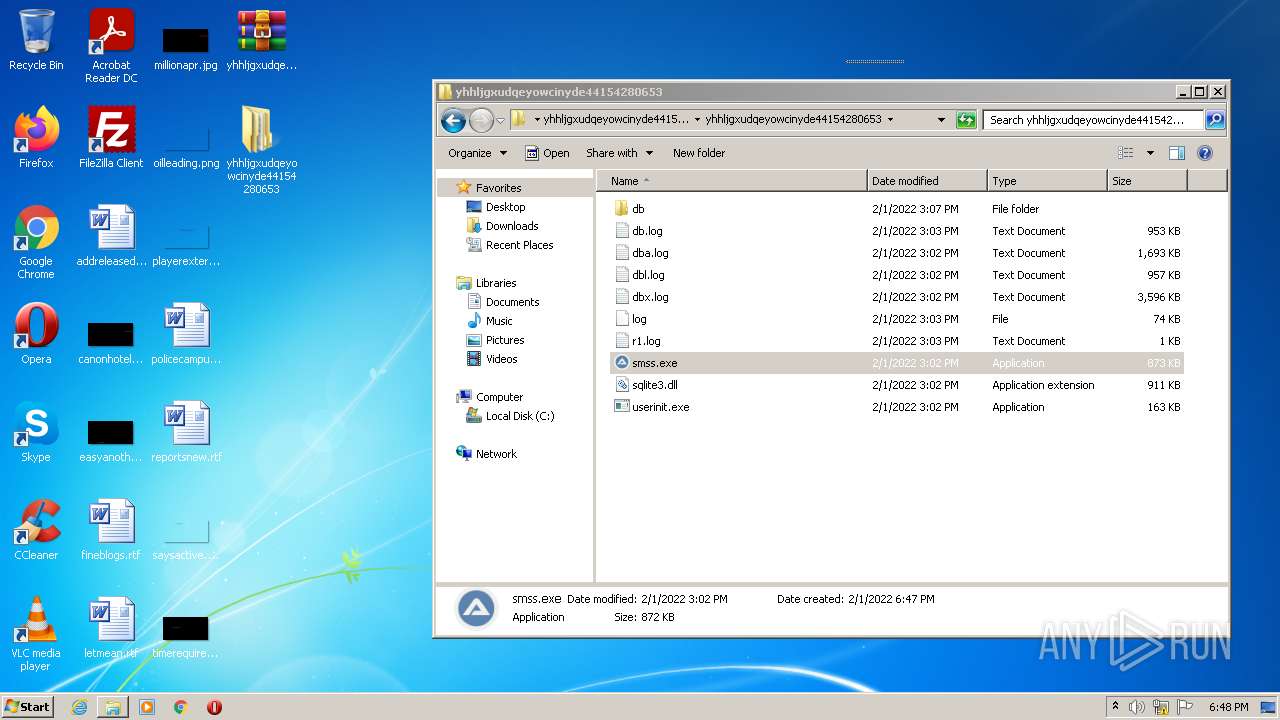Screen dimensions: 1280x720
Task: Open the Start menu
Action: pos(28,707)
